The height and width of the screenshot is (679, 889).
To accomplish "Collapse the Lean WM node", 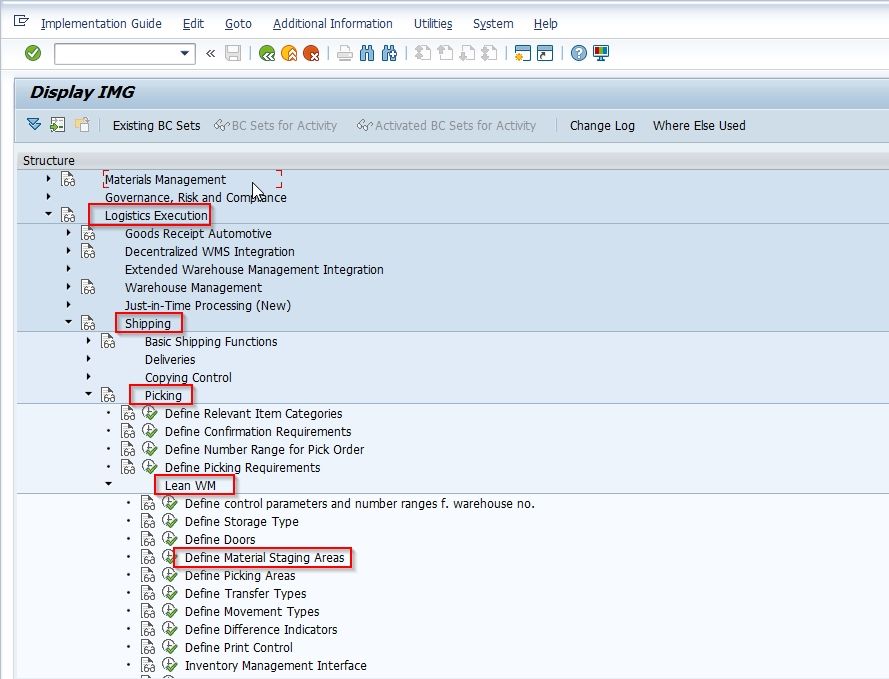I will point(108,484).
